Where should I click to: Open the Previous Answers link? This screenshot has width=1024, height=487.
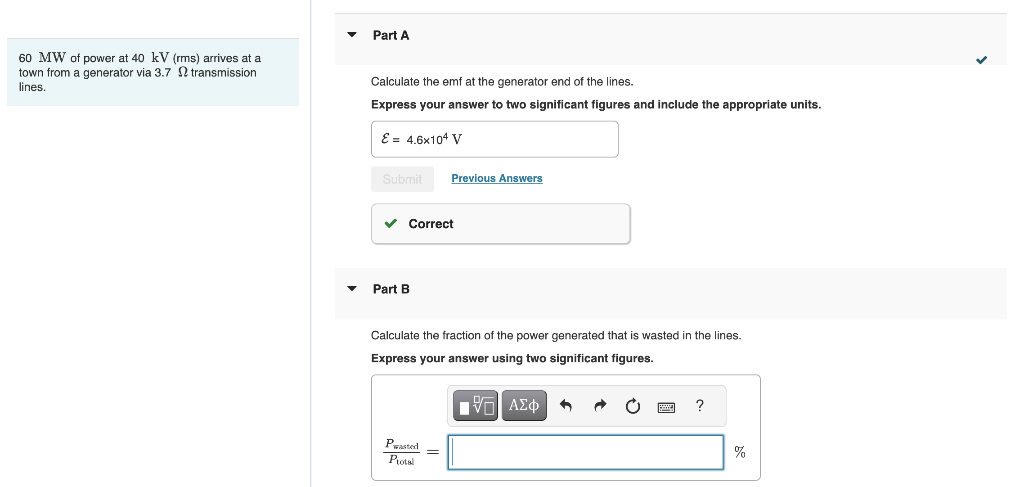[x=496, y=178]
